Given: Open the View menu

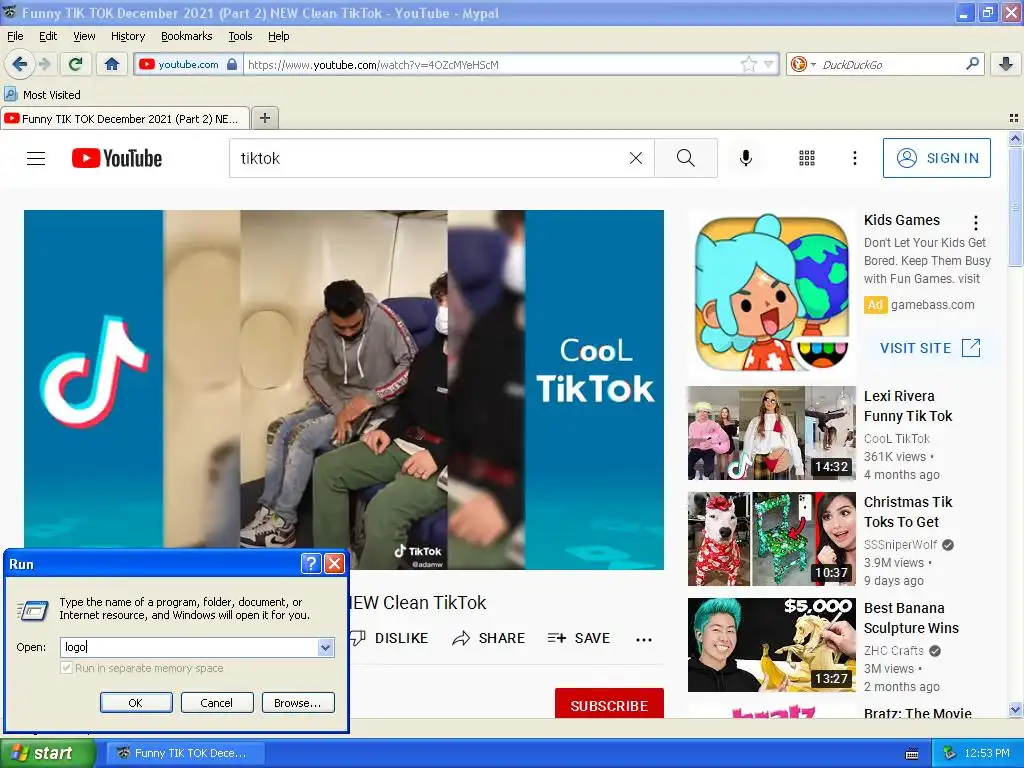Looking at the screenshot, I should (84, 36).
